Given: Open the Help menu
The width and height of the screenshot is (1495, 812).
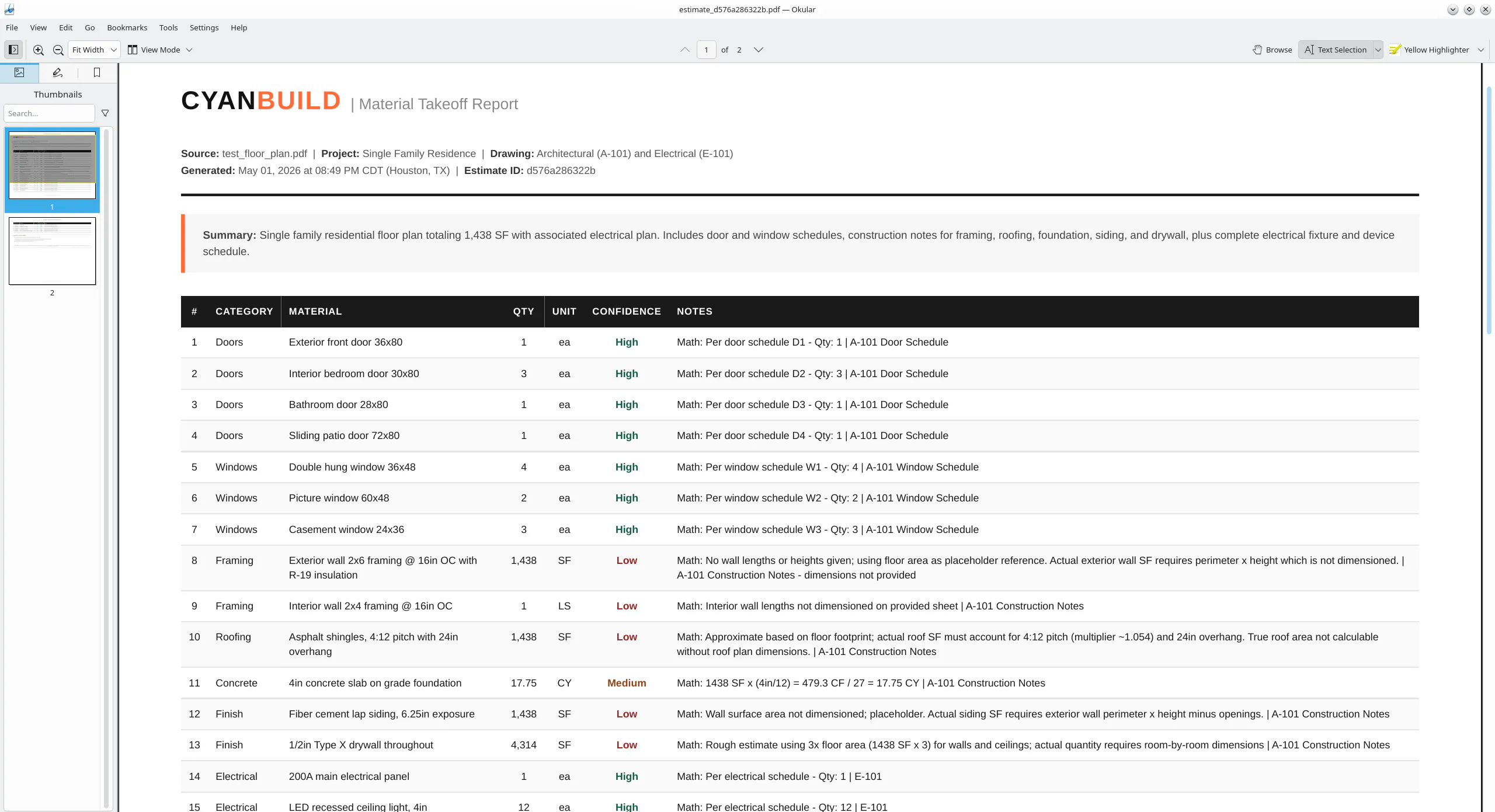Looking at the screenshot, I should coord(239,27).
